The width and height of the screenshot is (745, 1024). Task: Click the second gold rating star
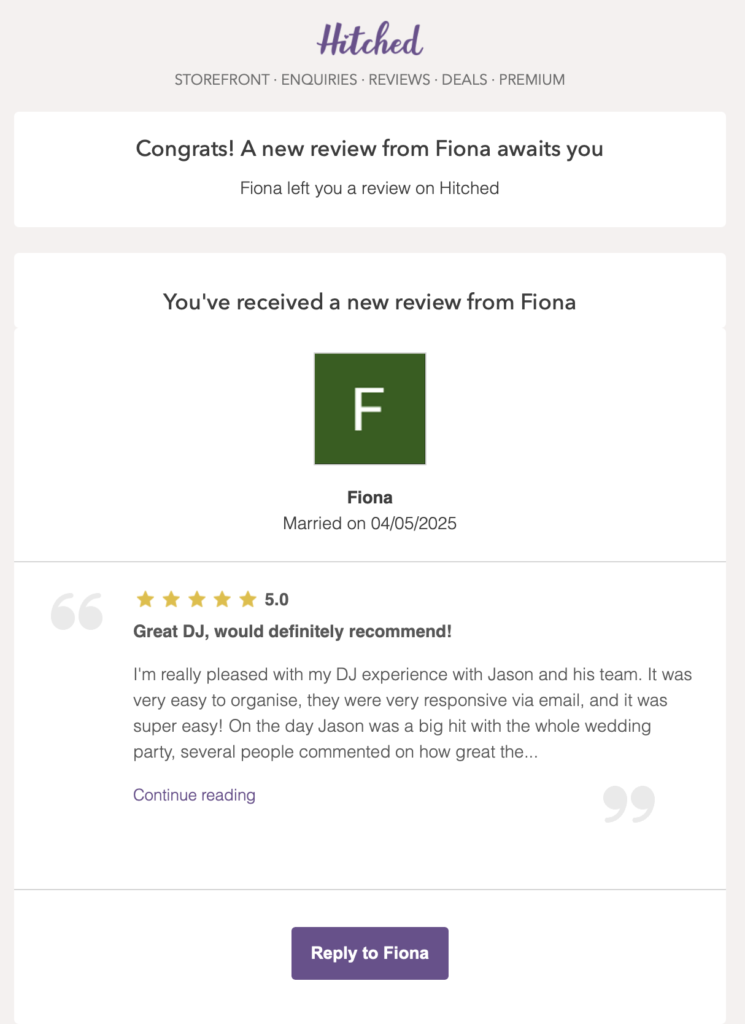point(171,599)
